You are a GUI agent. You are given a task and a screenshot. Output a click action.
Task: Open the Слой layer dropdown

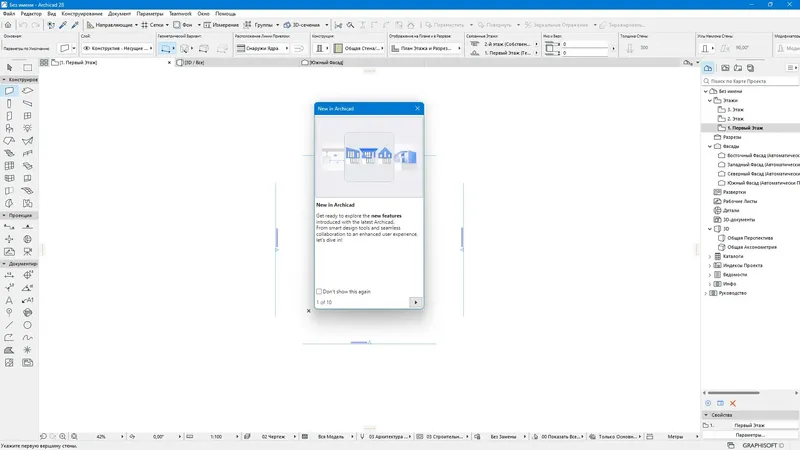(117, 48)
